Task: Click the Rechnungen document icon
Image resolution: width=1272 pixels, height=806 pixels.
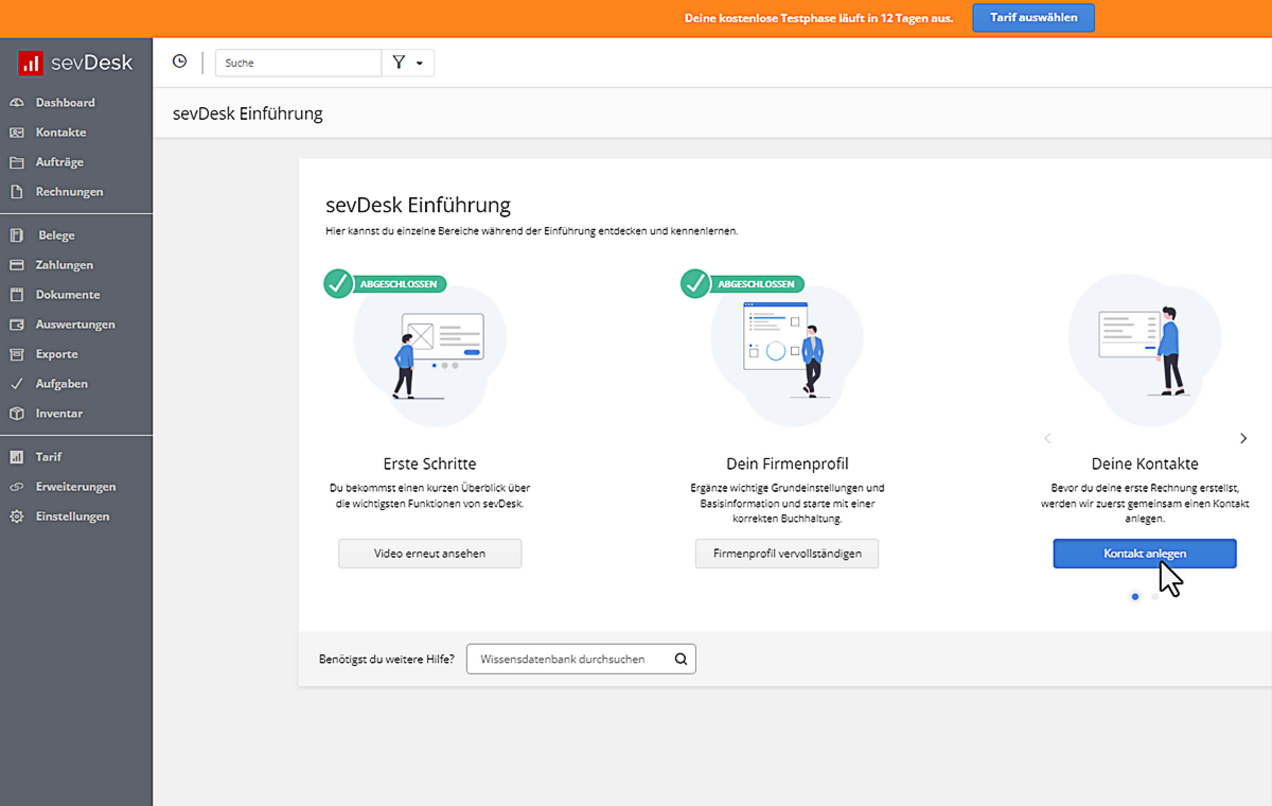Action: 17,192
